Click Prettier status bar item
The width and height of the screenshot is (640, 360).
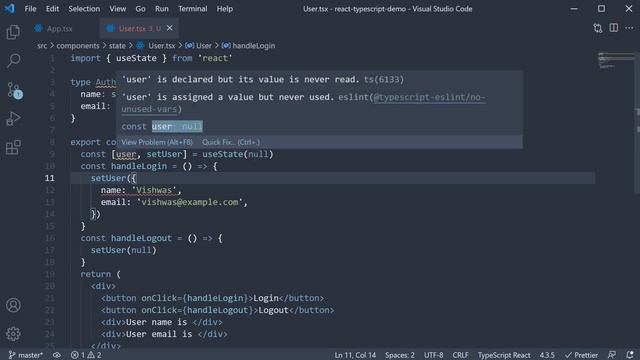coord(581,355)
